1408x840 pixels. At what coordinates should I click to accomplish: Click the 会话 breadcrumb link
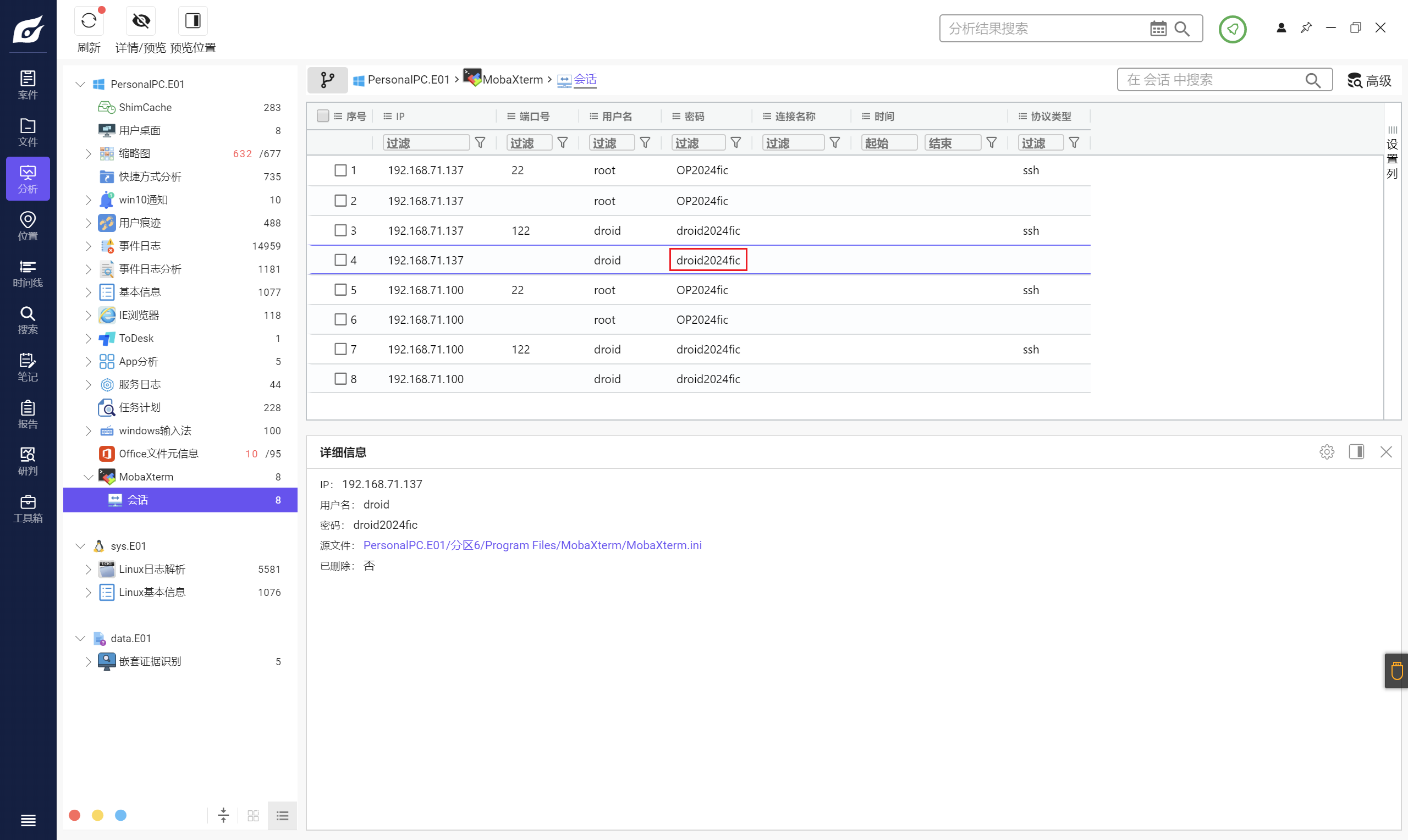(585, 80)
